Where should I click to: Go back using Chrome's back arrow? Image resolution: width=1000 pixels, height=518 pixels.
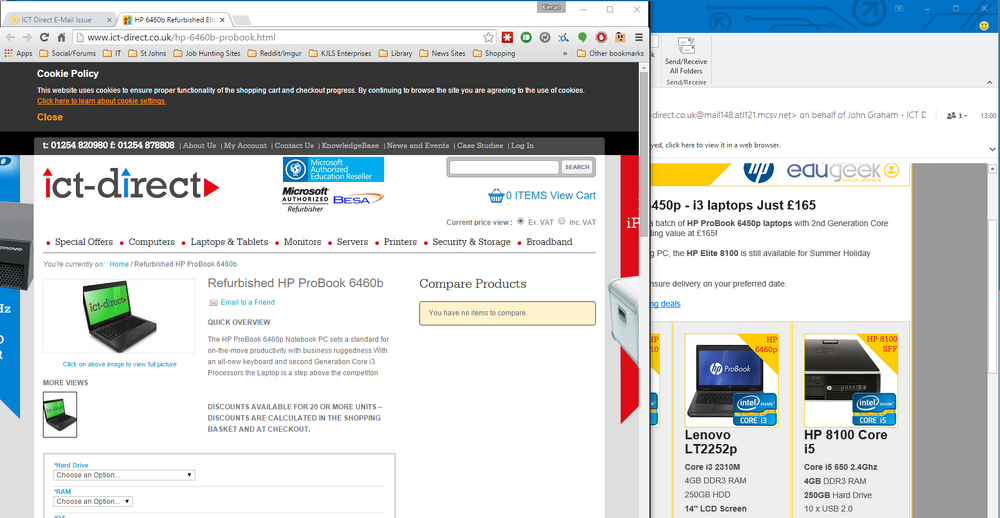pos(11,38)
